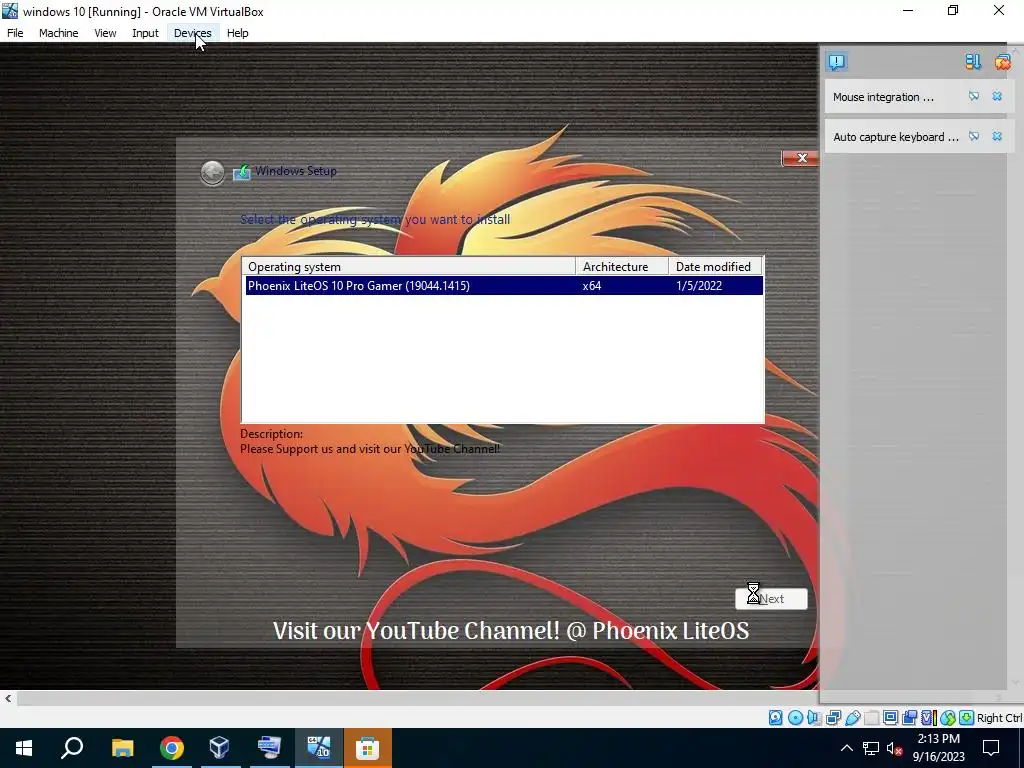1024x768 pixels.
Task: Click the hard disk activity status icon
Action: pyautogui.click(x=775, y=718)
